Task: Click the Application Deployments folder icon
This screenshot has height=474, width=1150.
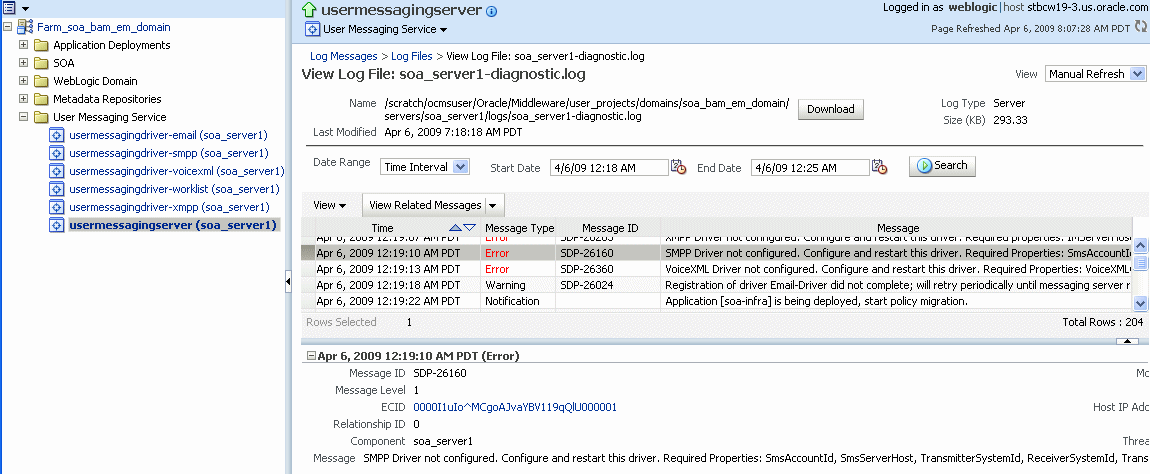Action: click(41, 45)
